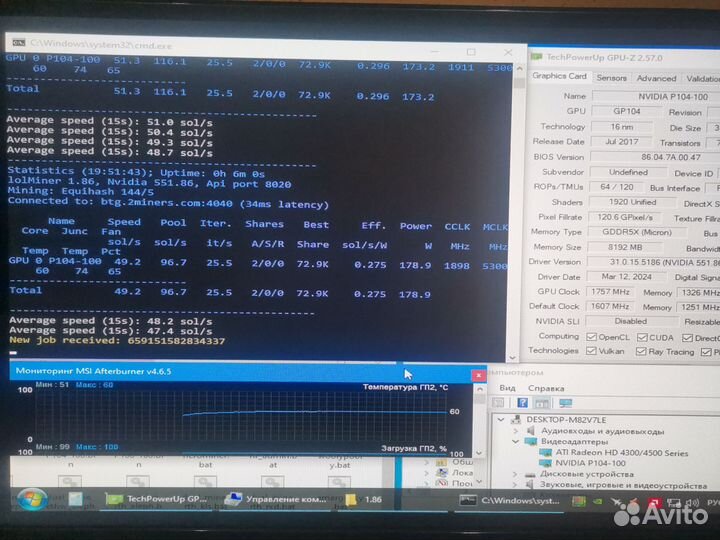Switch to TechPowerUp GPU-Z from the taskbar
This screenshot has height=540, width=720.
(x=157, y=499)
